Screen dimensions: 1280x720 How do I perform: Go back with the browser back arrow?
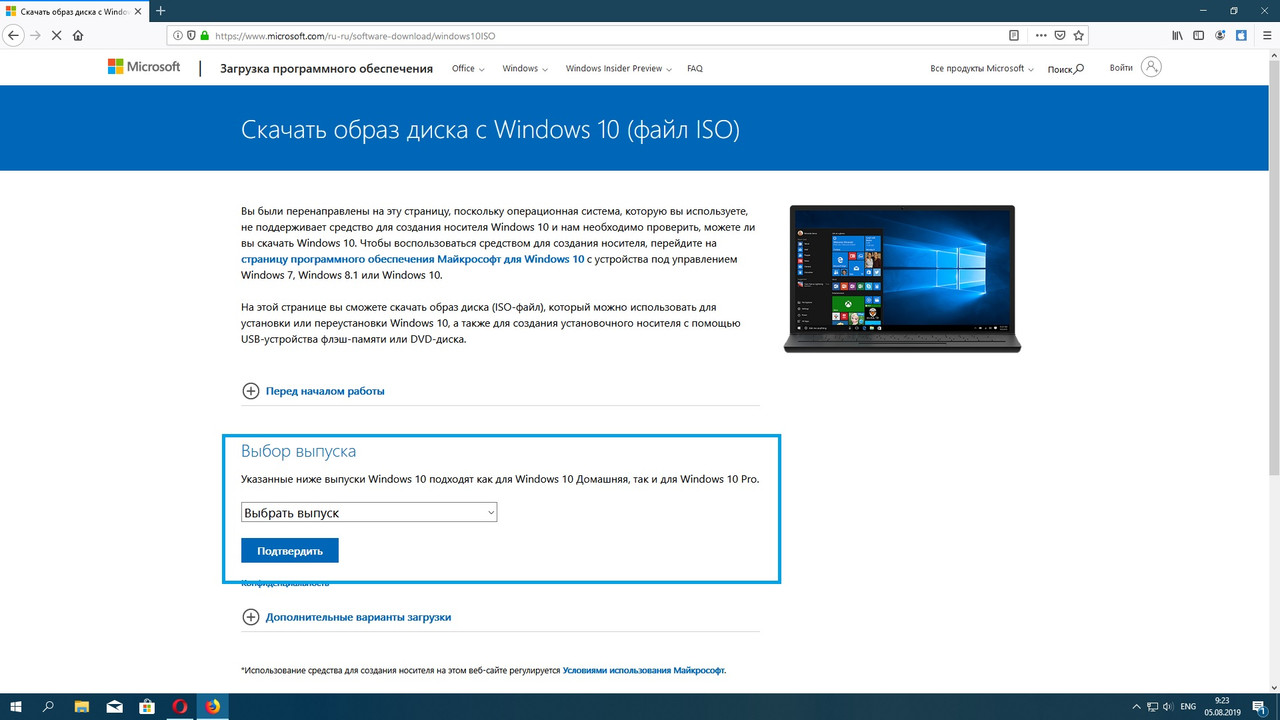(x=13, y=35)
